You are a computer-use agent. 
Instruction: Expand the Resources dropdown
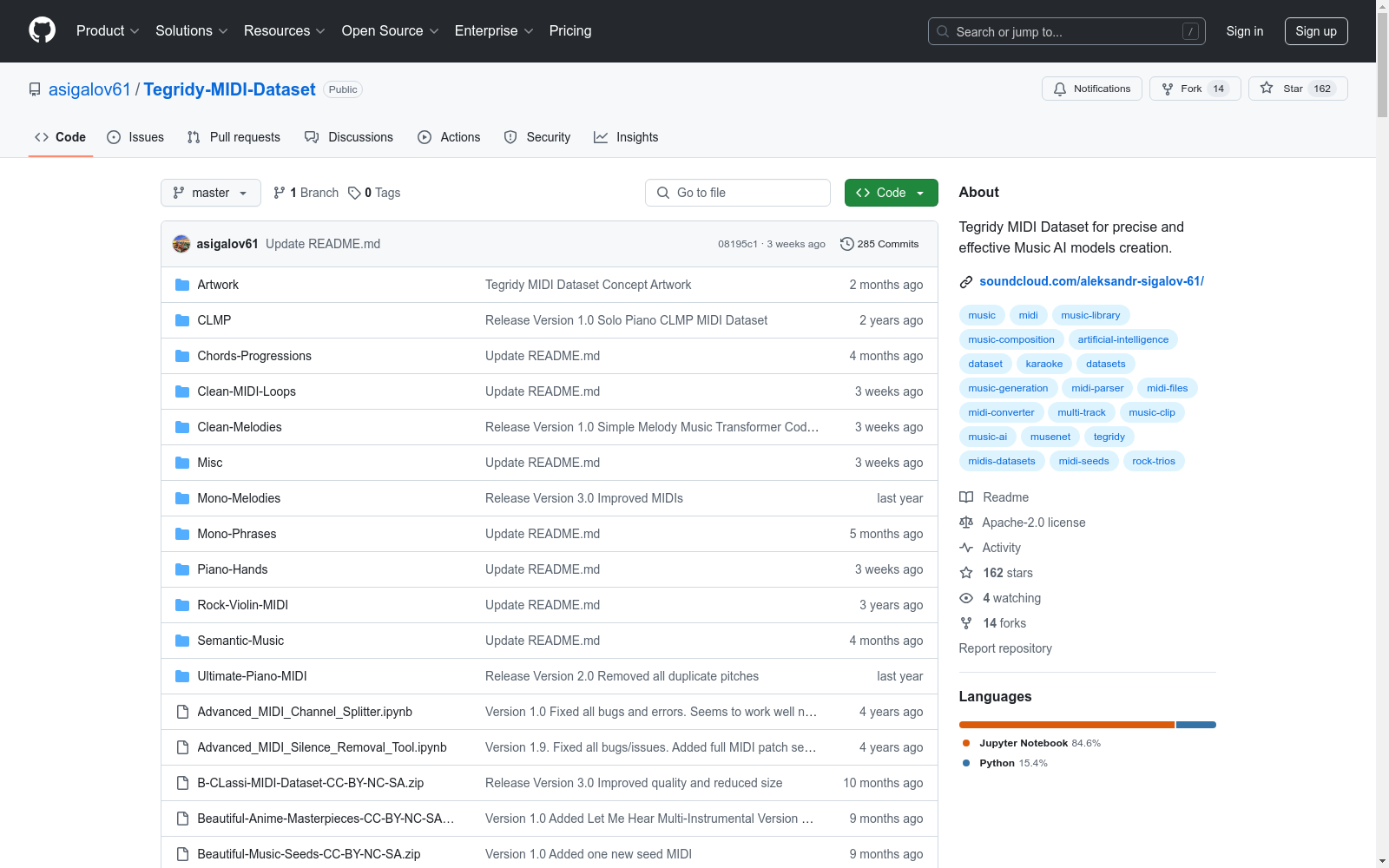pos(285,31)
